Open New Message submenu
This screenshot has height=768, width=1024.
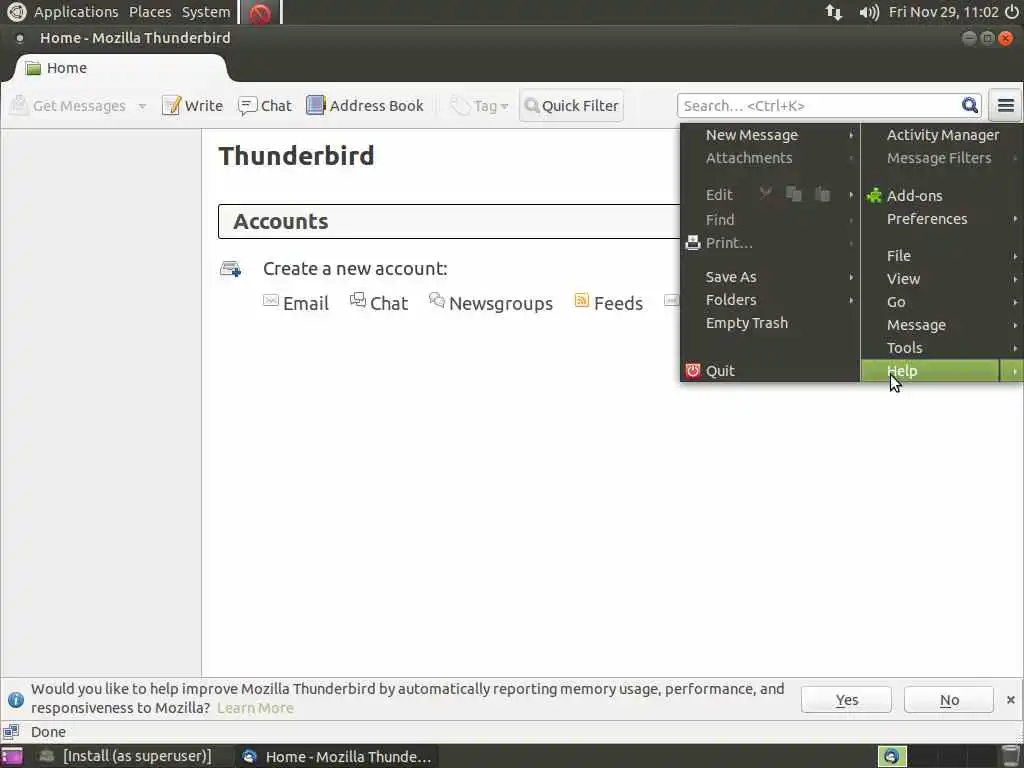click(770, 135)
